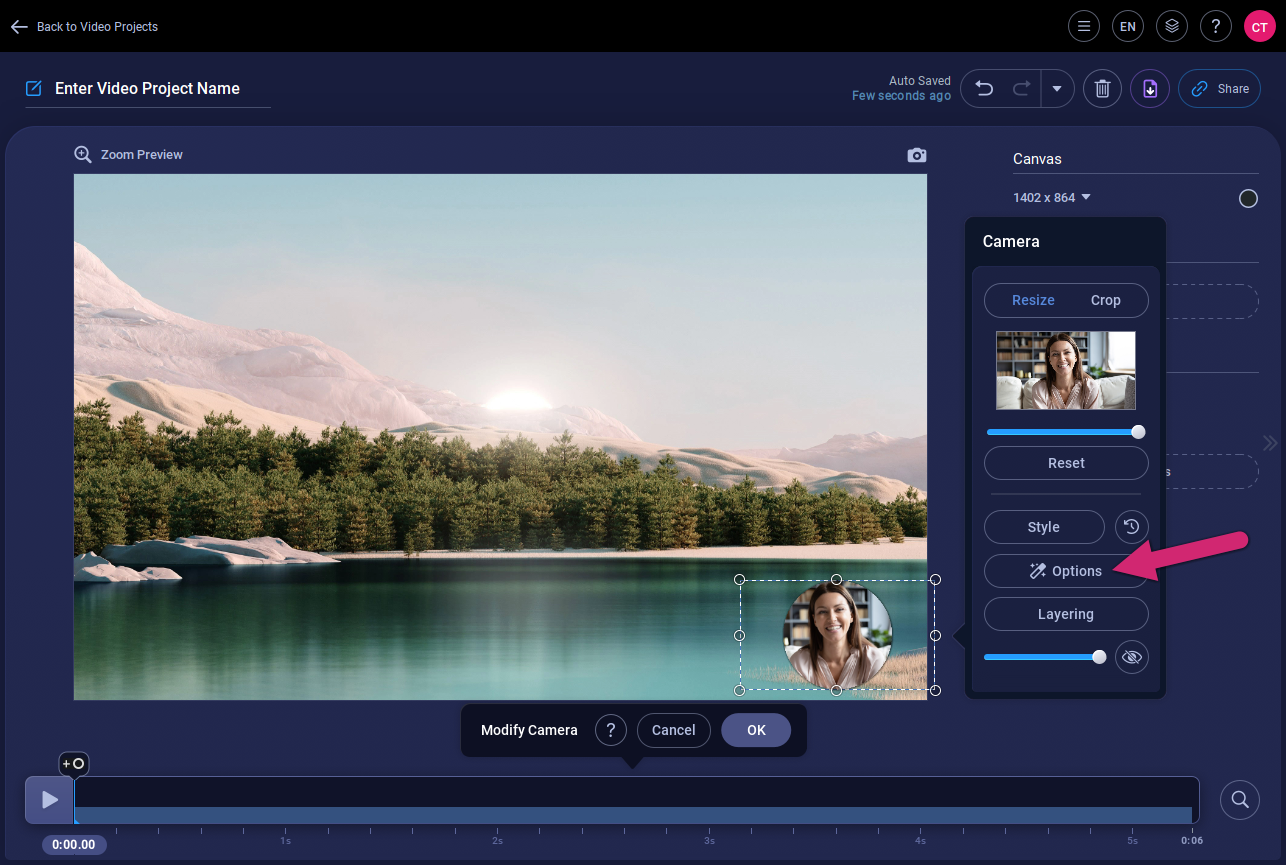Image resolution: width=1286 pixels, height=865 pixels.
Task: Open the canvas size 1402 x 864 dropdown
Action: tap(1051, 197)
